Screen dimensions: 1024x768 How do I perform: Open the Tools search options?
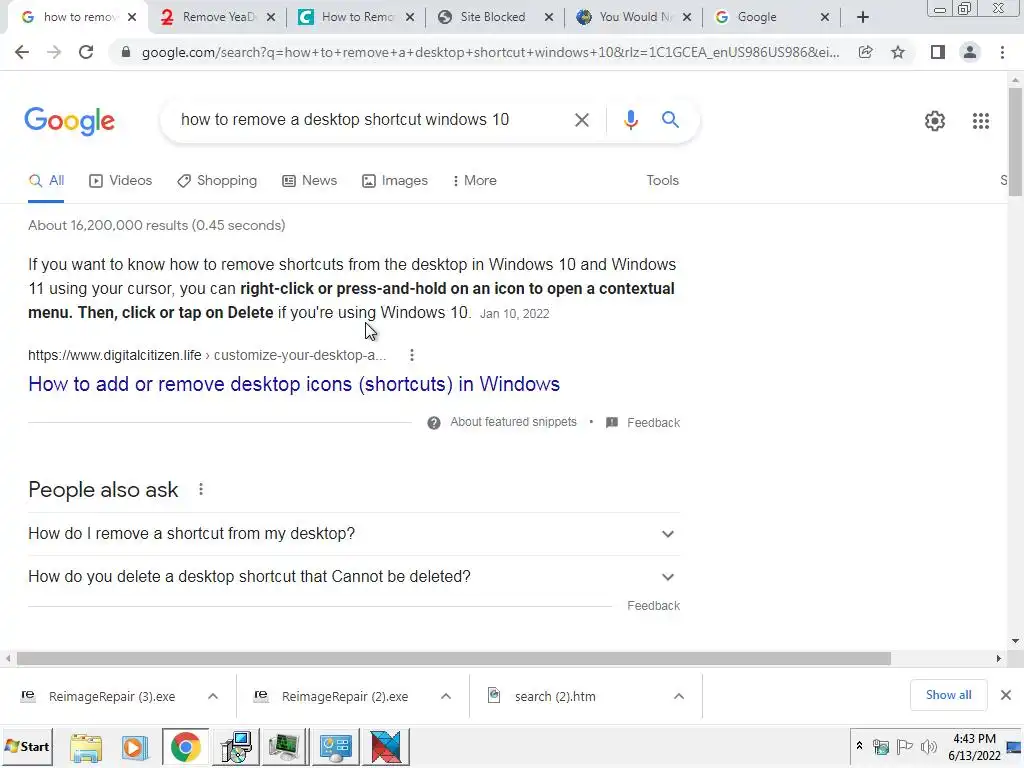tap(662, 181)
